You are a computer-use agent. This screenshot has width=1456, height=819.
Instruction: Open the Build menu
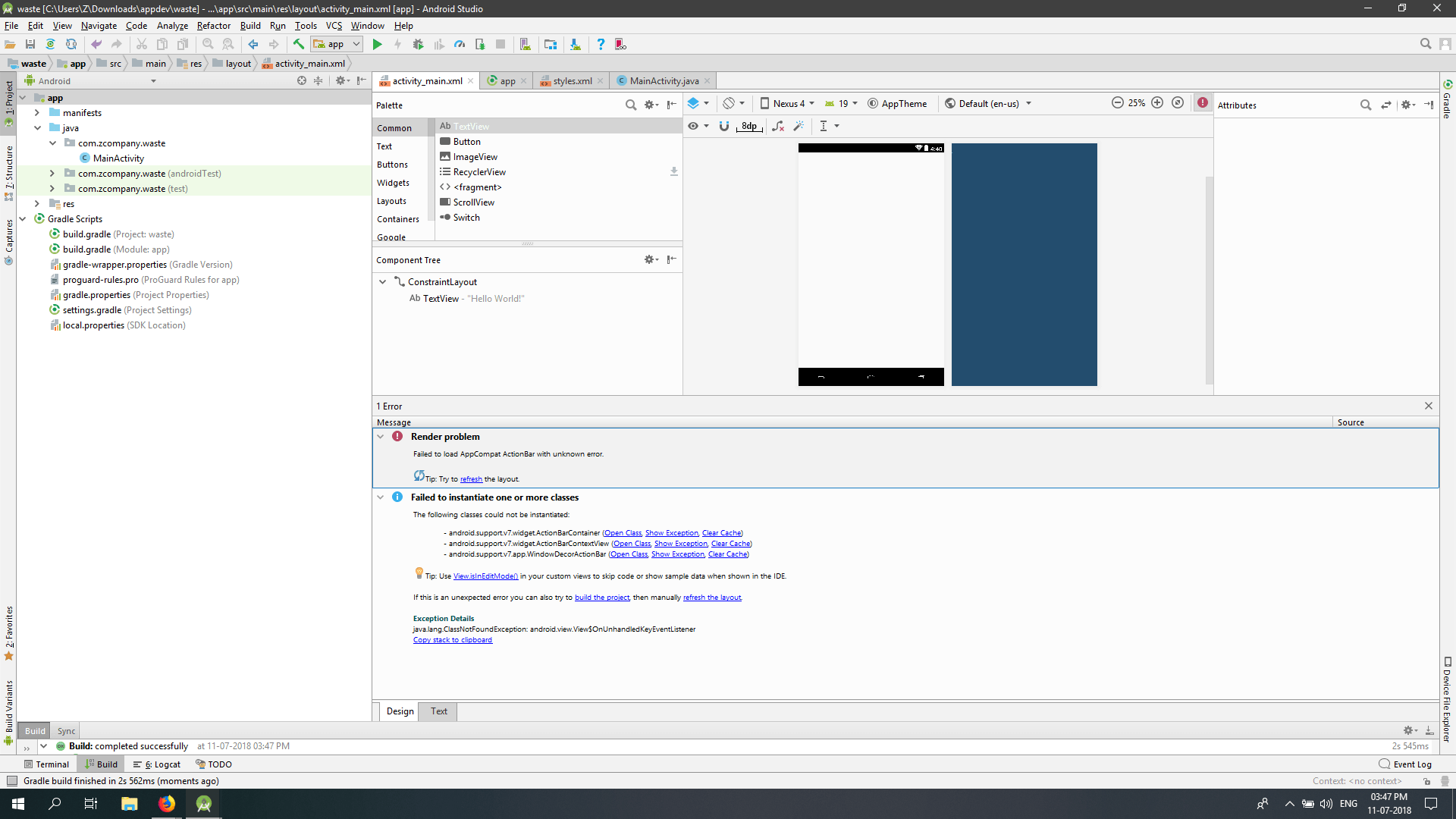click(x=250, y=25)
